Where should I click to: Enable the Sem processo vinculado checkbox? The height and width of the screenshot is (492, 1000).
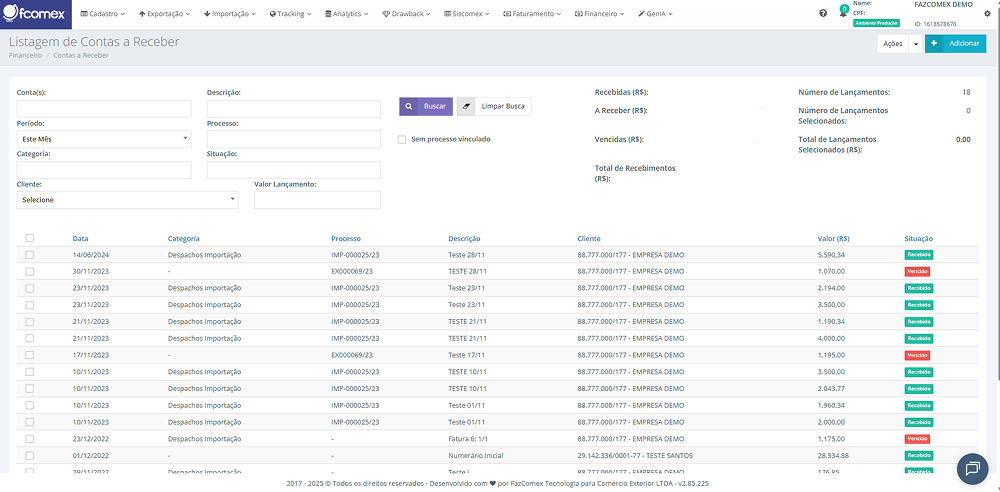402,139
